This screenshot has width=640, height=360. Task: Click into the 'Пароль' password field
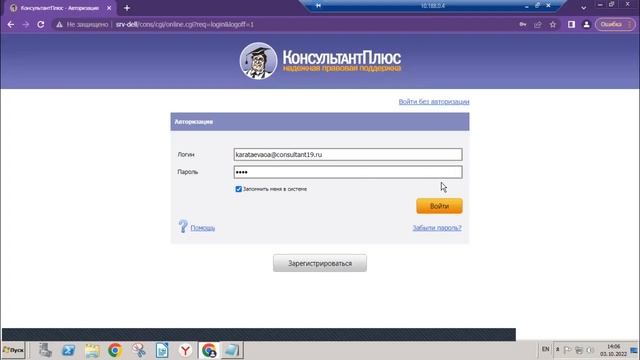pos(348,172)
